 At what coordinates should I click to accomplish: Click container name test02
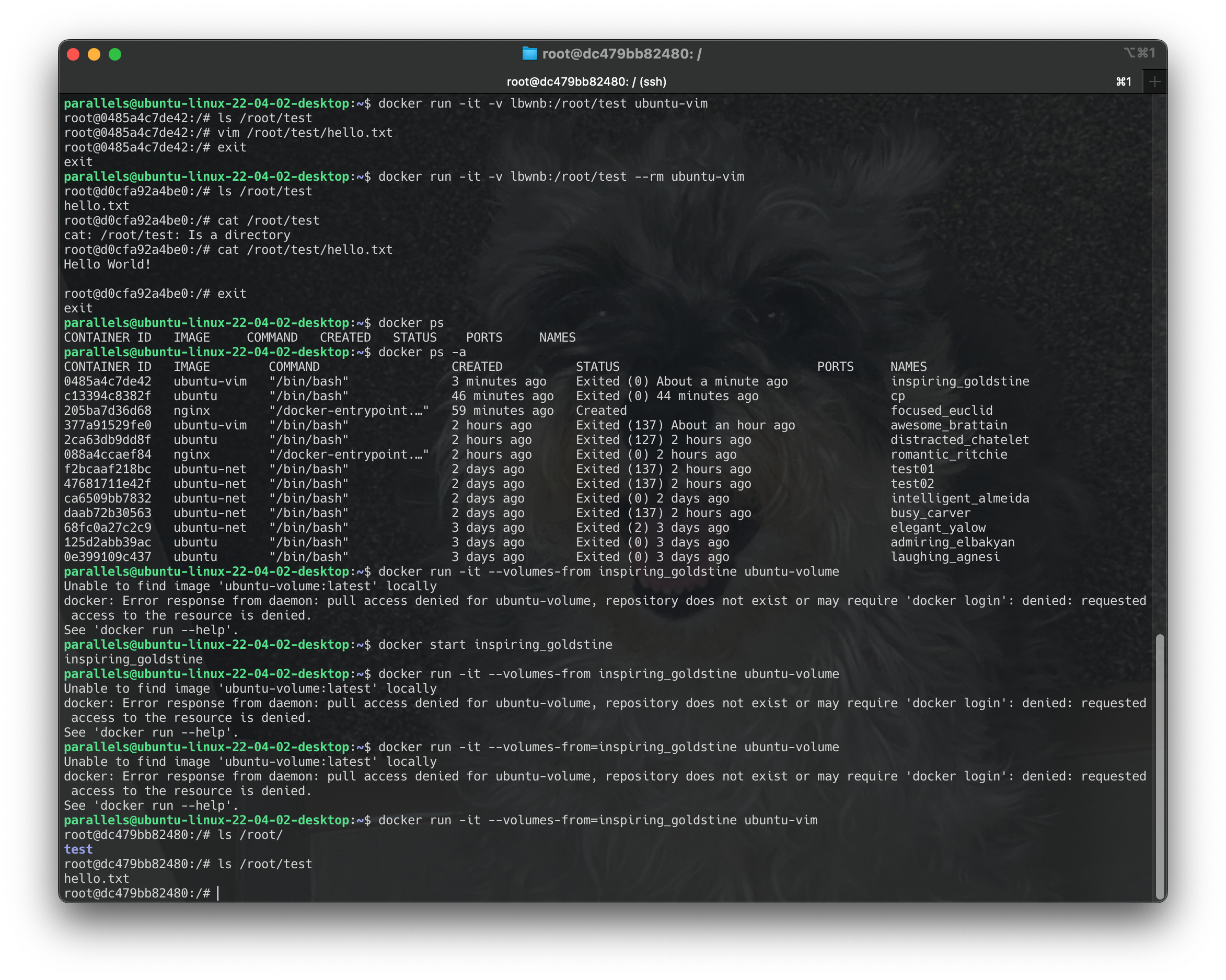pos(912,484)
